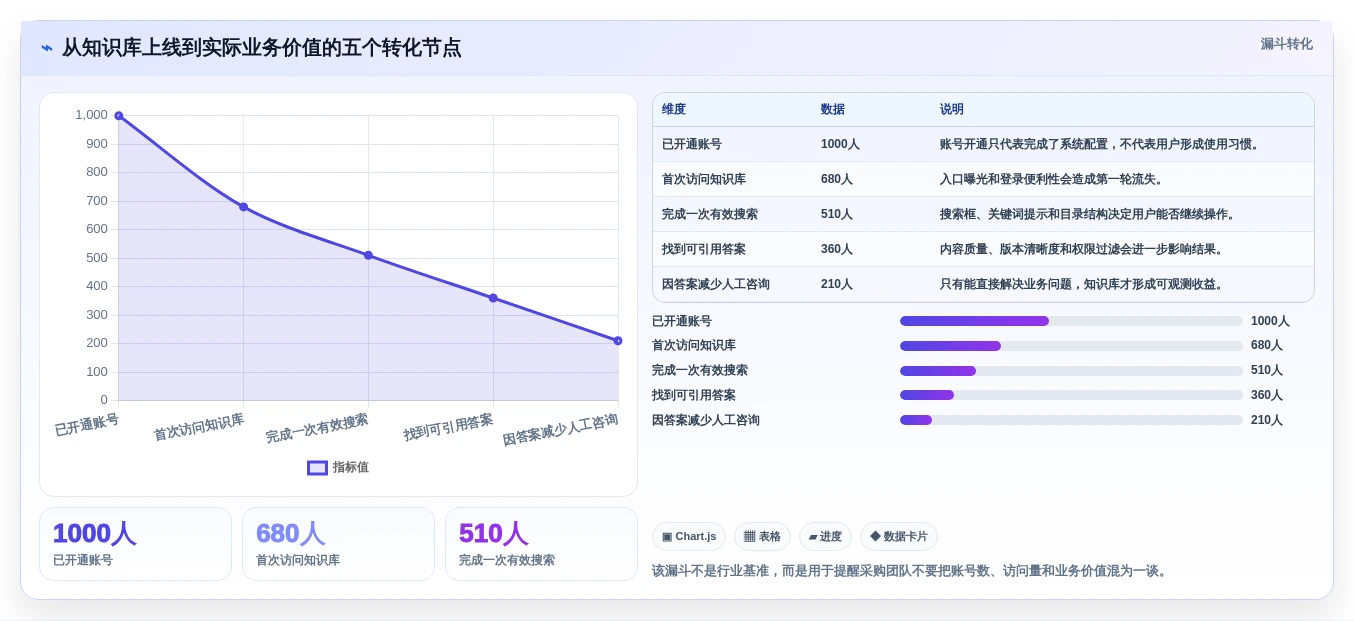Click the 210人 value beside progress bar
Screen dimensions: 1354x621
pyautogui.click(x=1267, y=420)
